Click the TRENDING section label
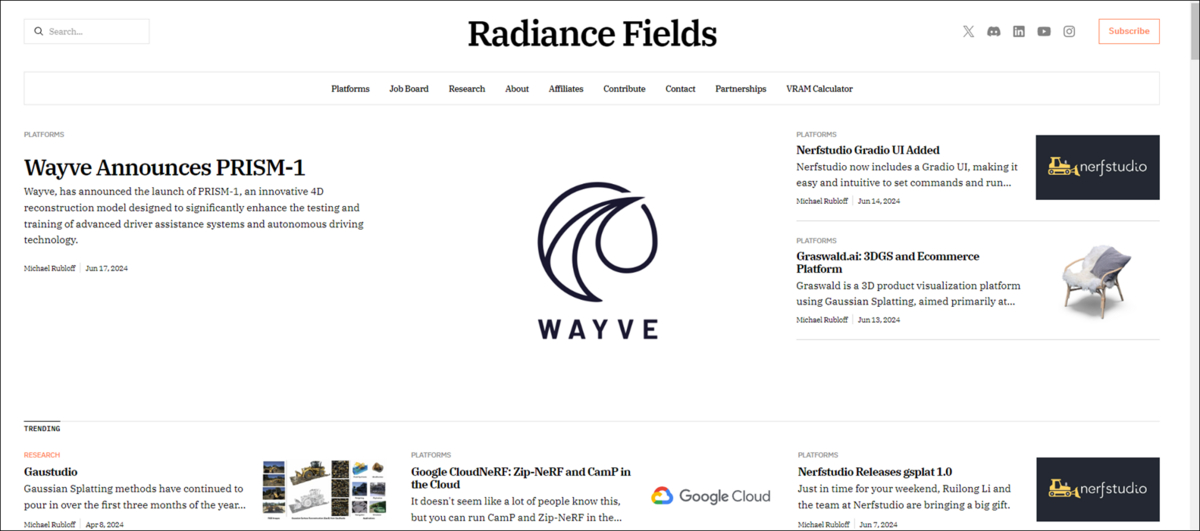Screen dimensions: 1200x531 click(42, 428)
